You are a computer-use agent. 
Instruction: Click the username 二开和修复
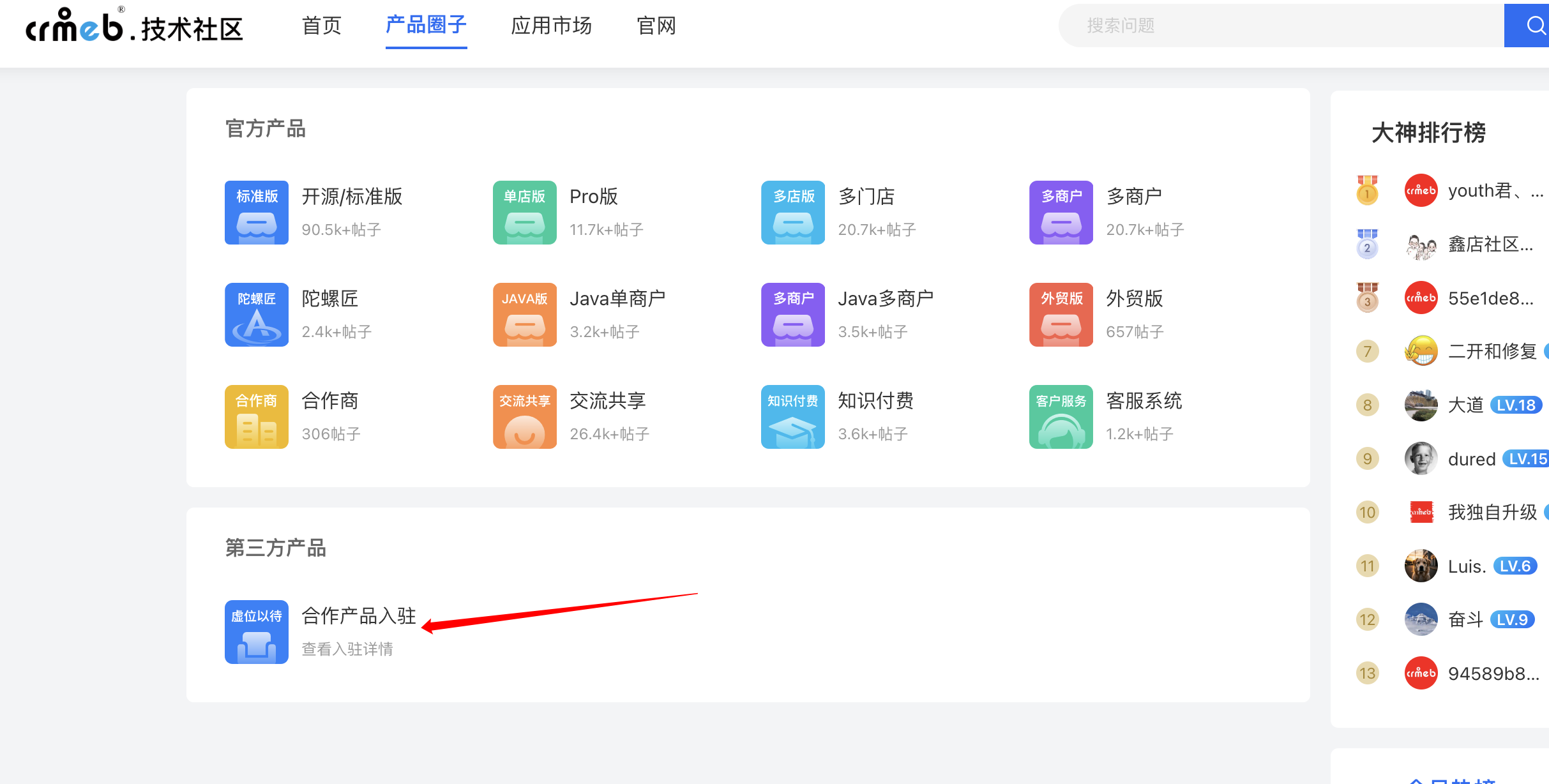[1493, 351]
